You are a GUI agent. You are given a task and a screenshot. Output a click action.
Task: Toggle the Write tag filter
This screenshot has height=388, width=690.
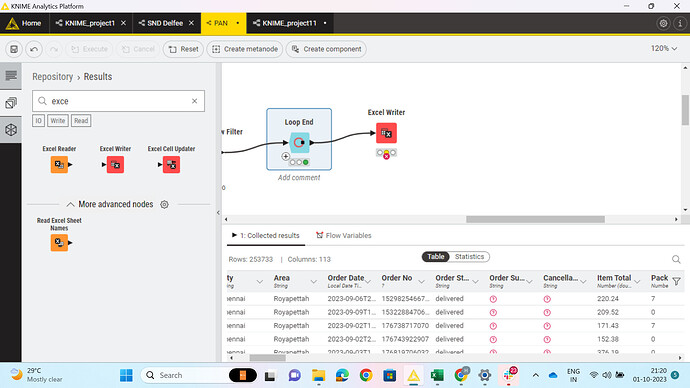[58, 121]
